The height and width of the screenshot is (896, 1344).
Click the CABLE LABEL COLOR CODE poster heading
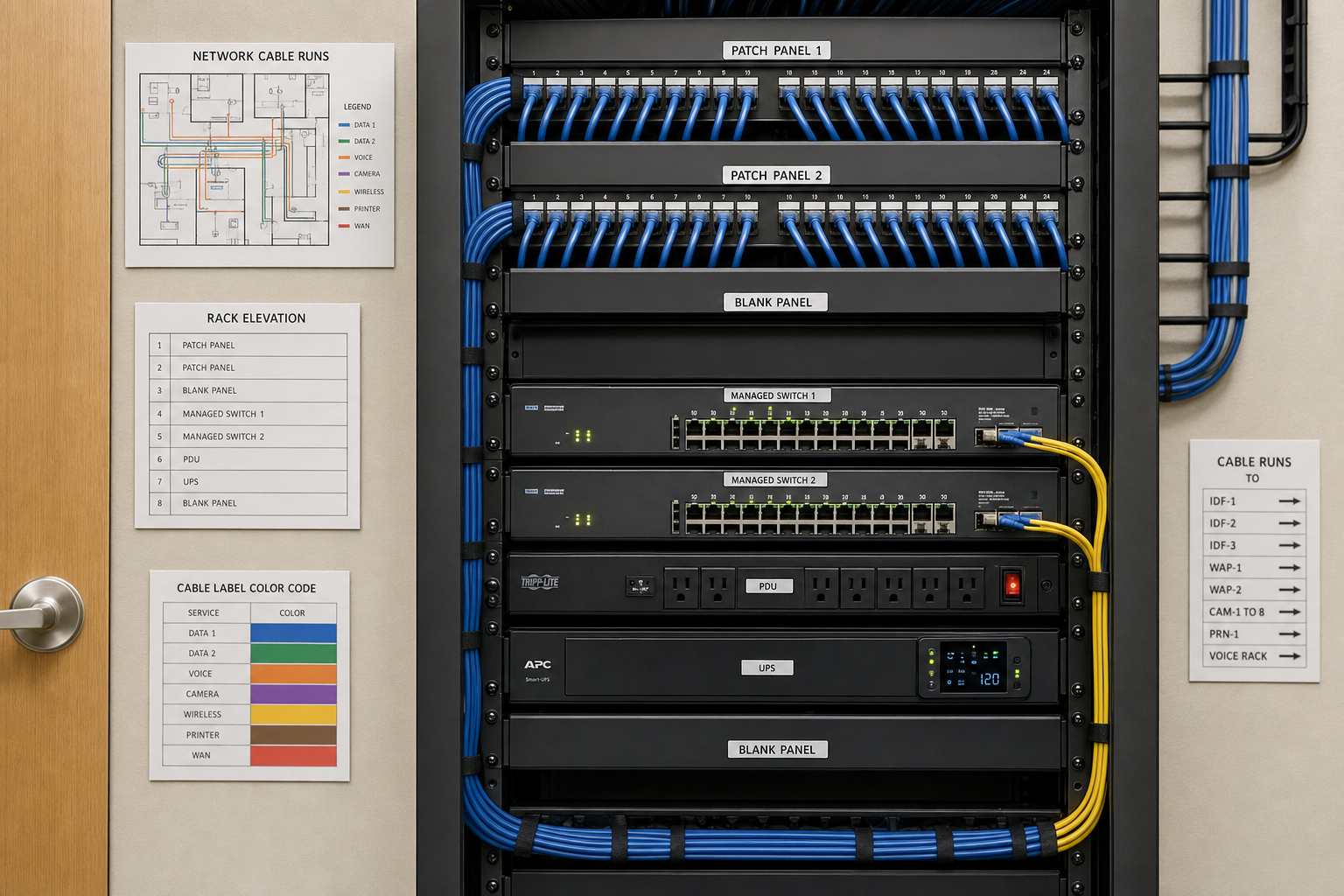pyautogui.click(x=247, y=588)
